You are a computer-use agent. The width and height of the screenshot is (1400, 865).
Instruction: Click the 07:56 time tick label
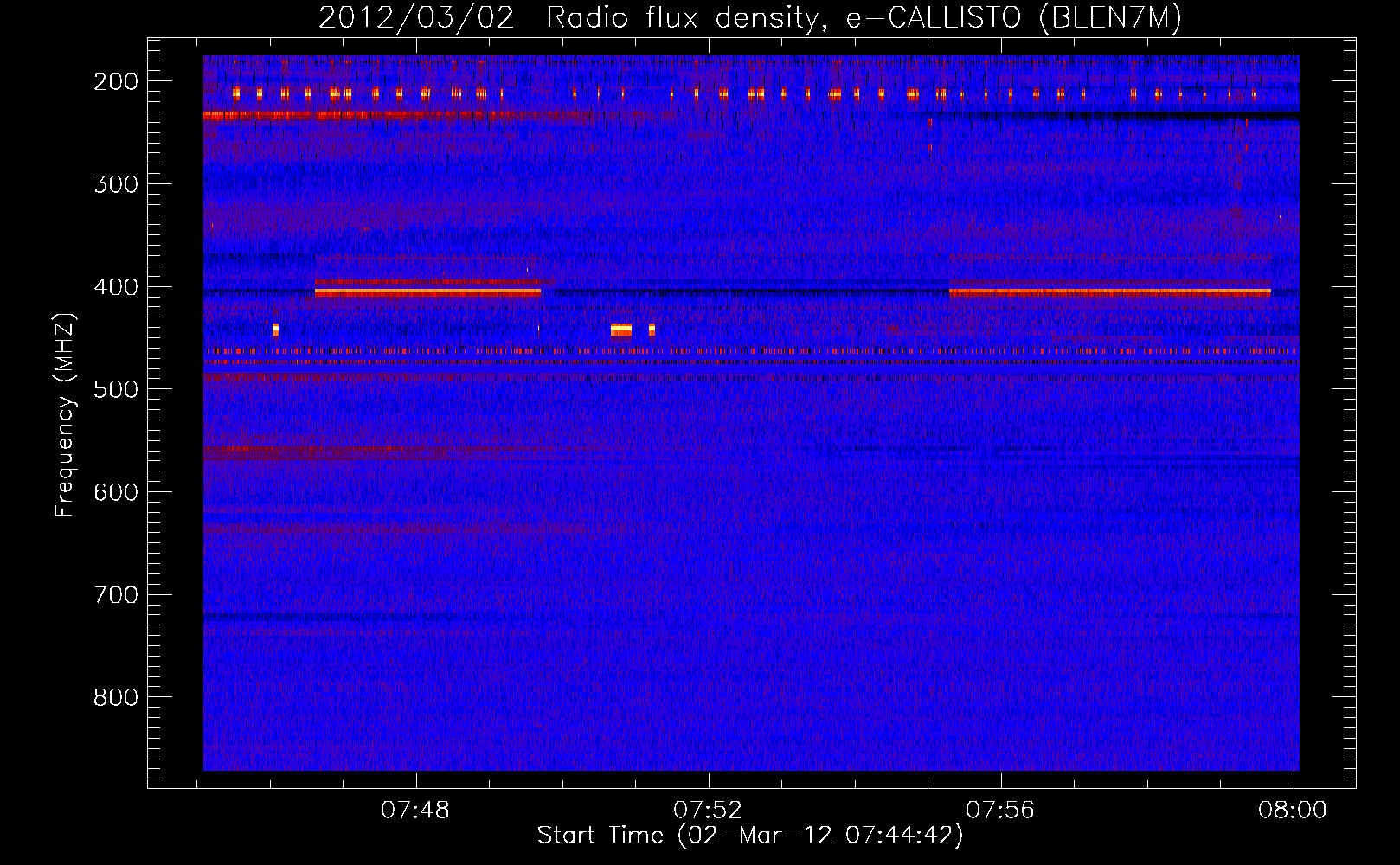pyautogui.click(x=1000, y=811)
